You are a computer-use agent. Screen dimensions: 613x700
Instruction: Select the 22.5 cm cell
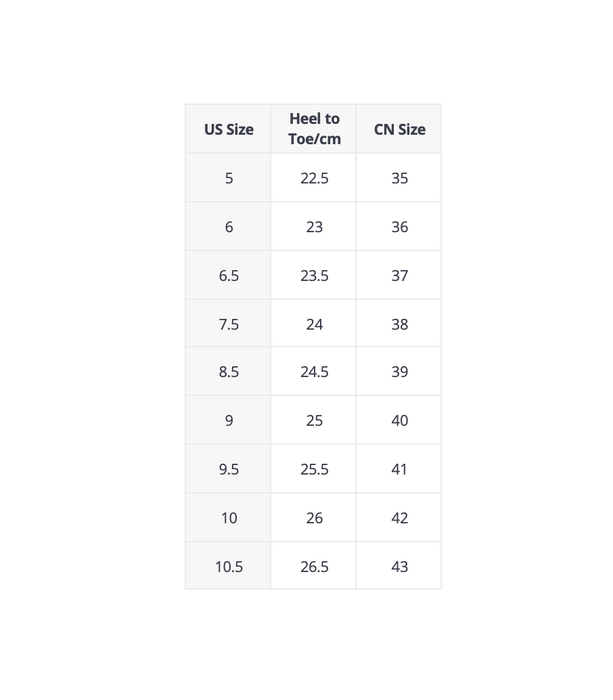[x=313, y=178]
